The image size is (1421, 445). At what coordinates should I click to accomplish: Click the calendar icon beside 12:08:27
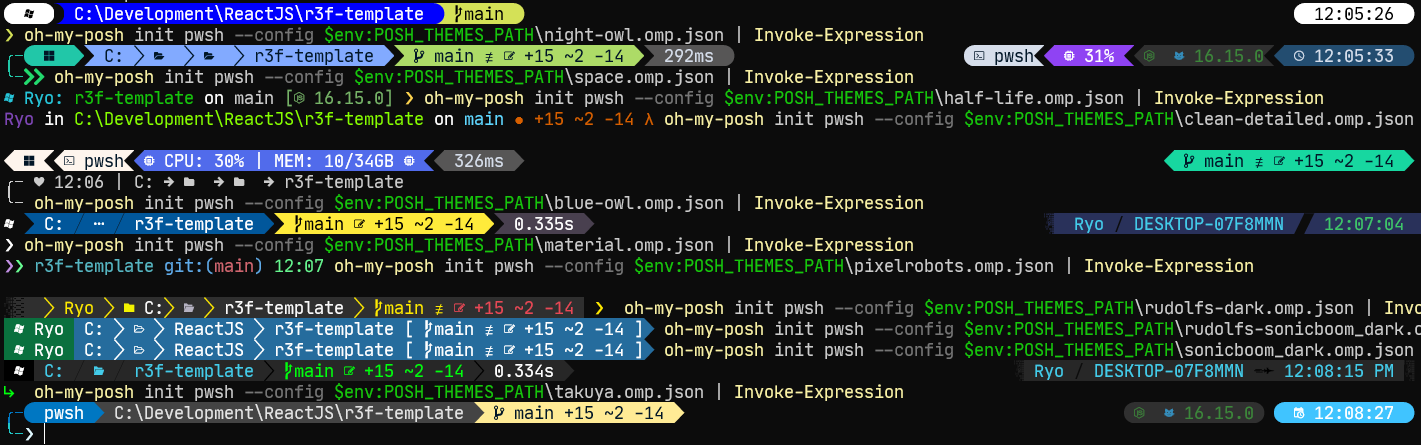click(x=1297, y=413)
